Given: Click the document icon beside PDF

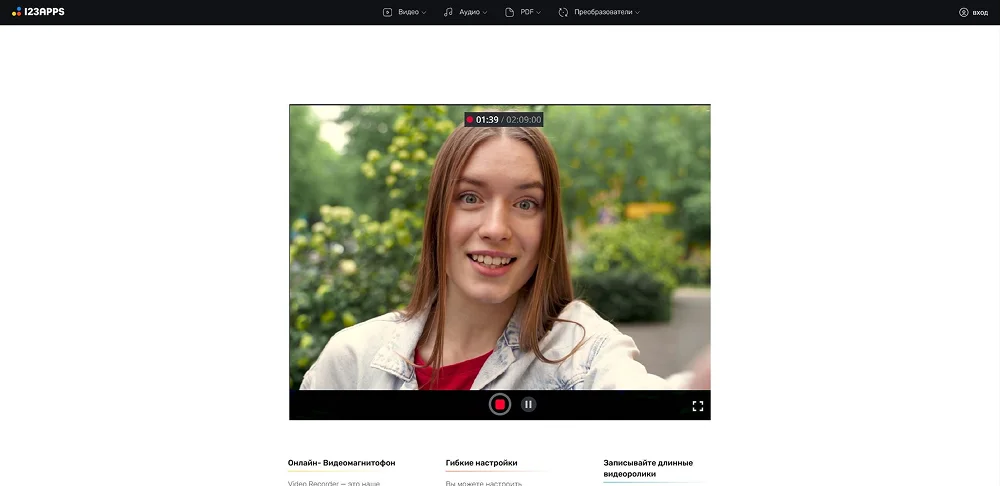Looking at the screenshot, I should [x=510, y=12].
